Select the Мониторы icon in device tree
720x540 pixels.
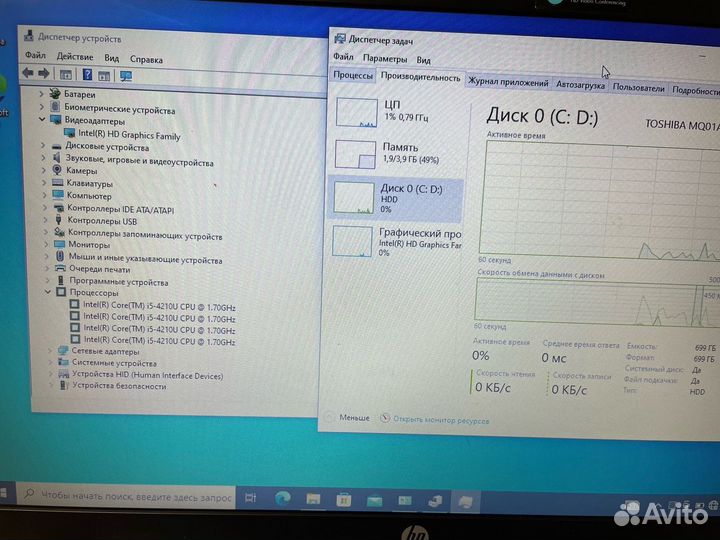coord(59,244)
